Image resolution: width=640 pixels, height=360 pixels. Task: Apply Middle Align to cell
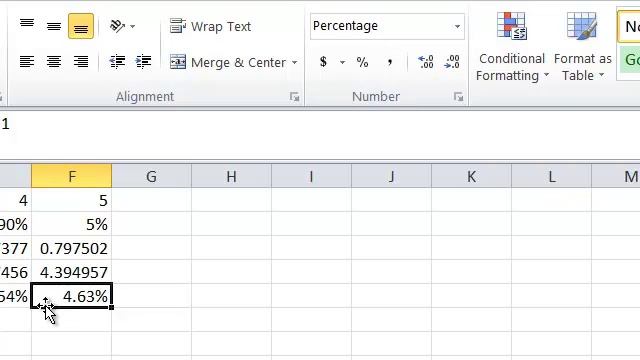pyautogui.click(x=54, y=26)
